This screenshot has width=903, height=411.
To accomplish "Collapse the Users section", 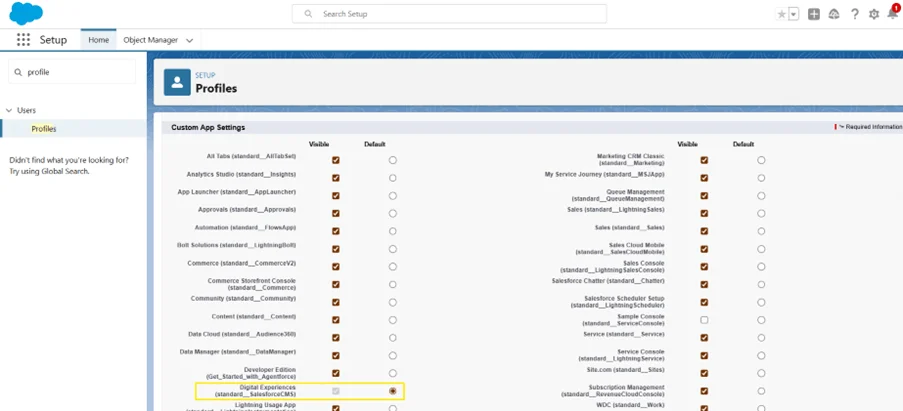I will tap(9, 110).
